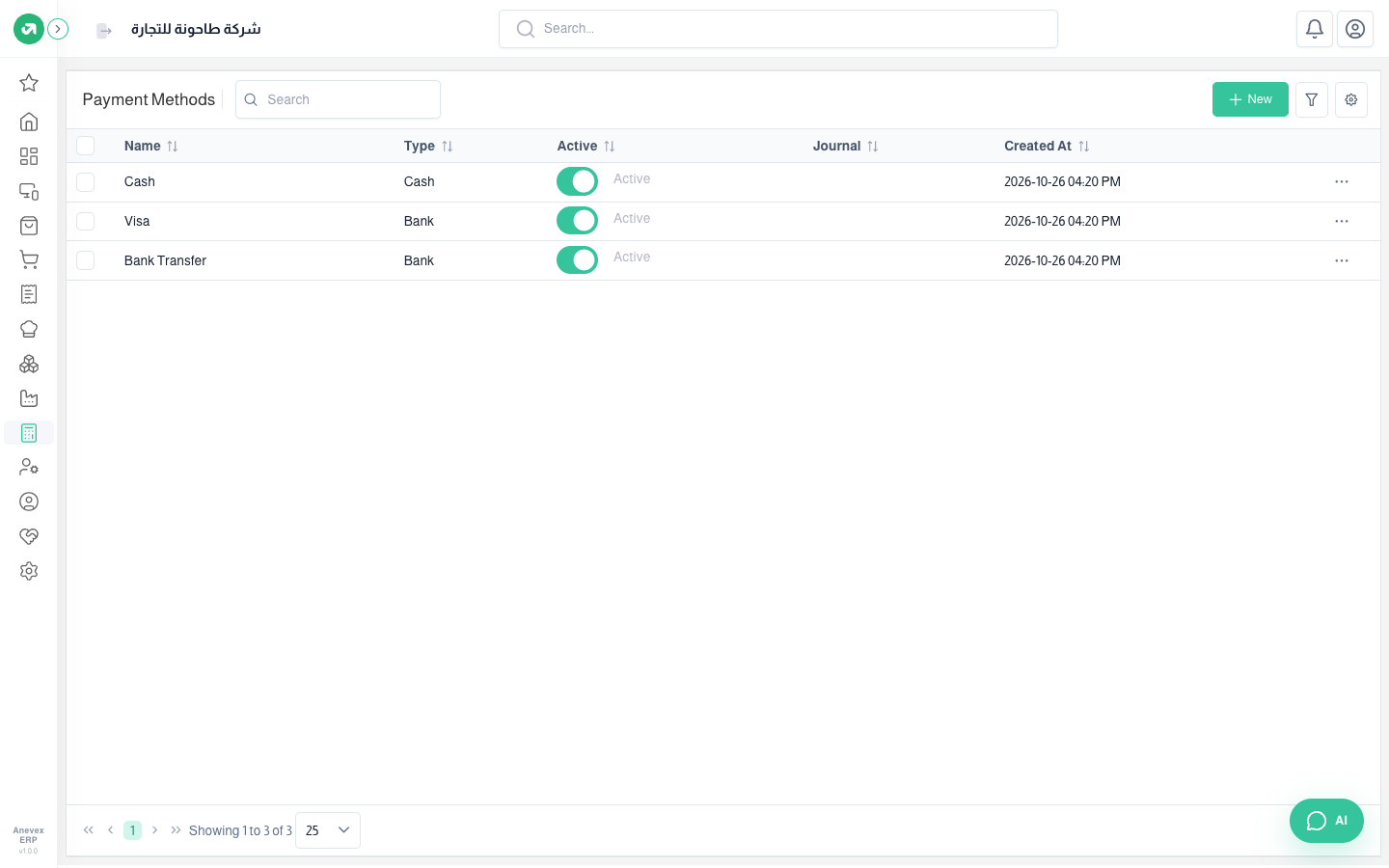
Task: Open the three-dot menu for Visa row
Action: (x=1342, y=221)
